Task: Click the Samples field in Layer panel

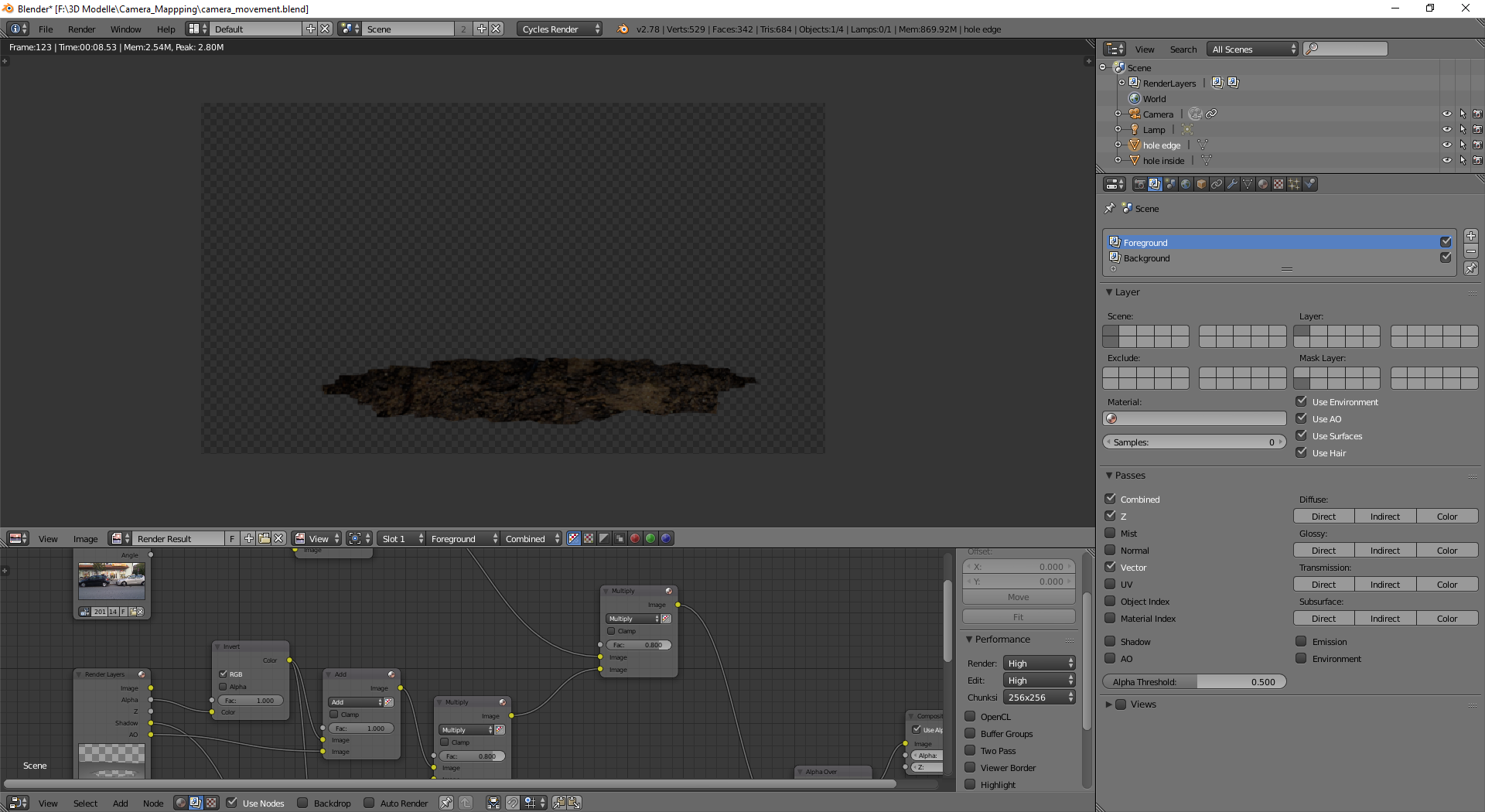Action: (x=1194, y=442)
